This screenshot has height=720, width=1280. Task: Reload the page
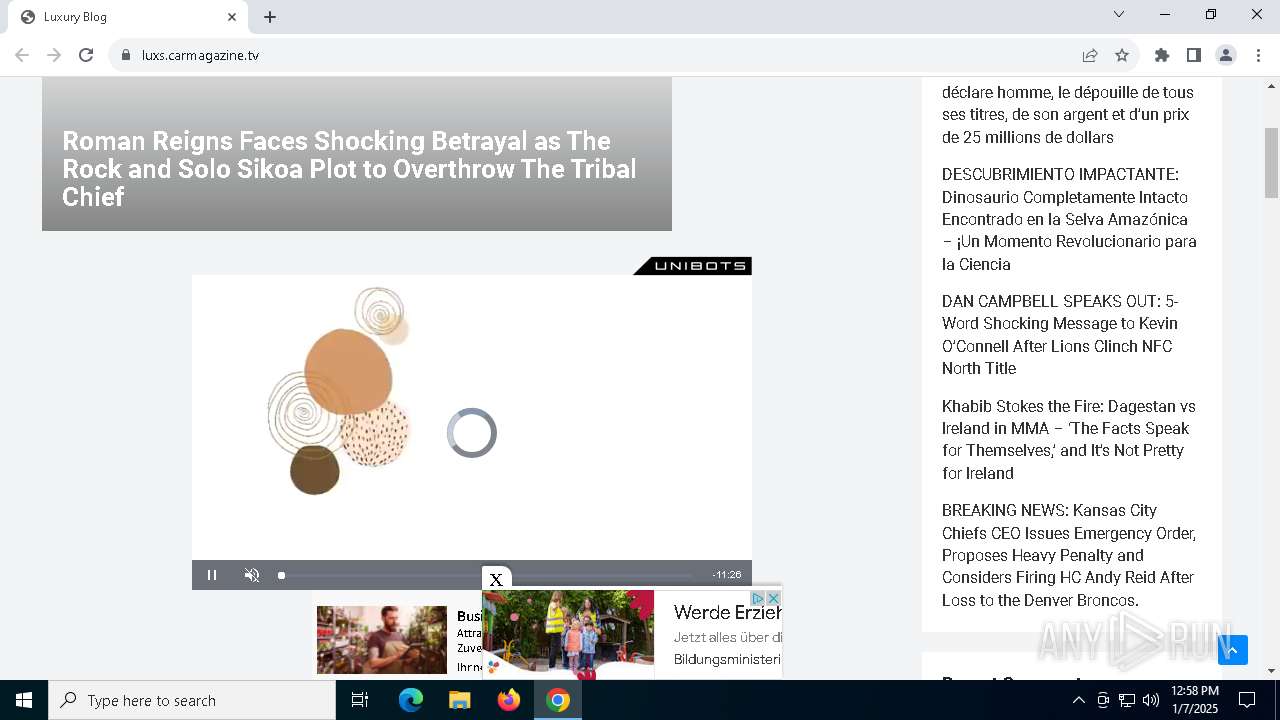86,55
